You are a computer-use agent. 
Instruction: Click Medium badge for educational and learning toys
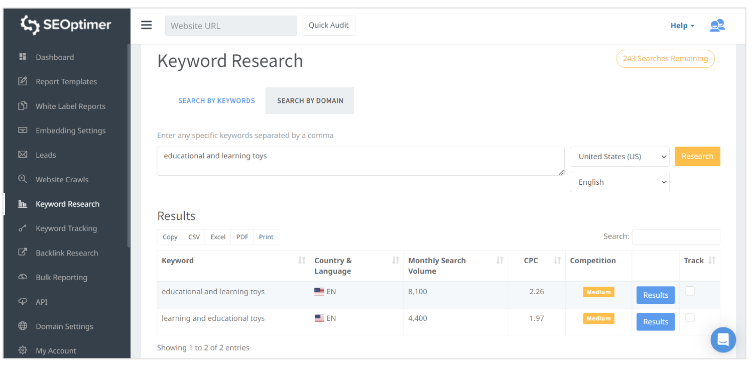coord(598,292)
